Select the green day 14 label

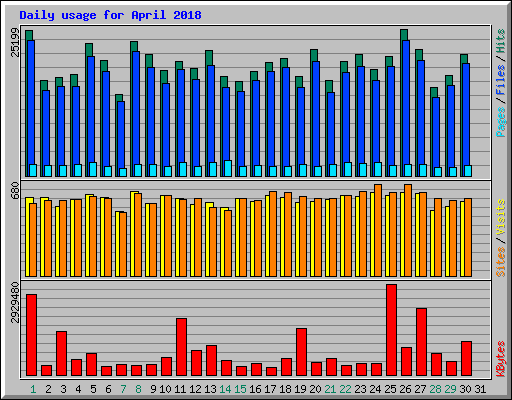tap(225, 389)
